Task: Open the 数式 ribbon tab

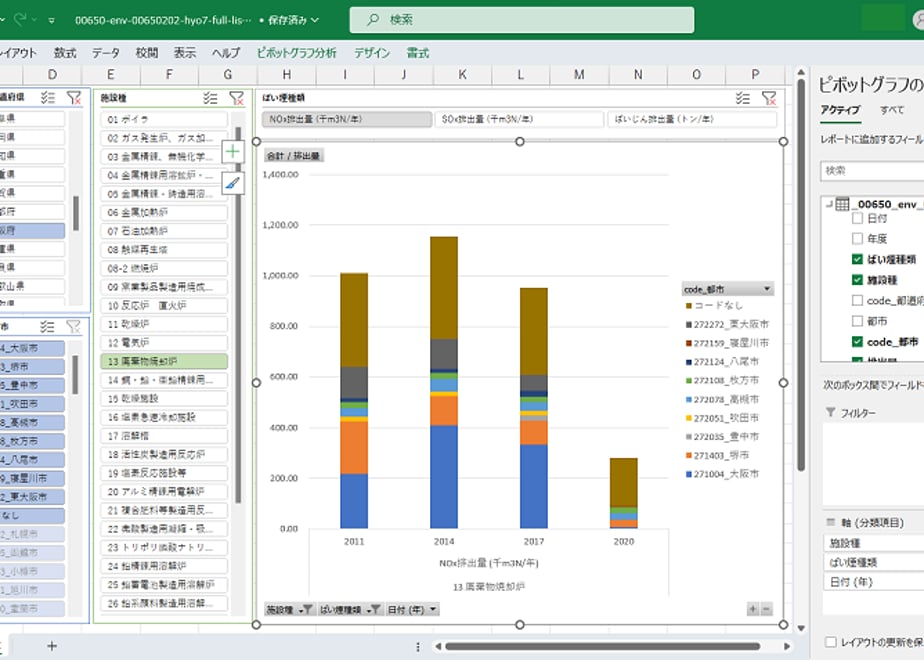Action: [x=65, y=53]
